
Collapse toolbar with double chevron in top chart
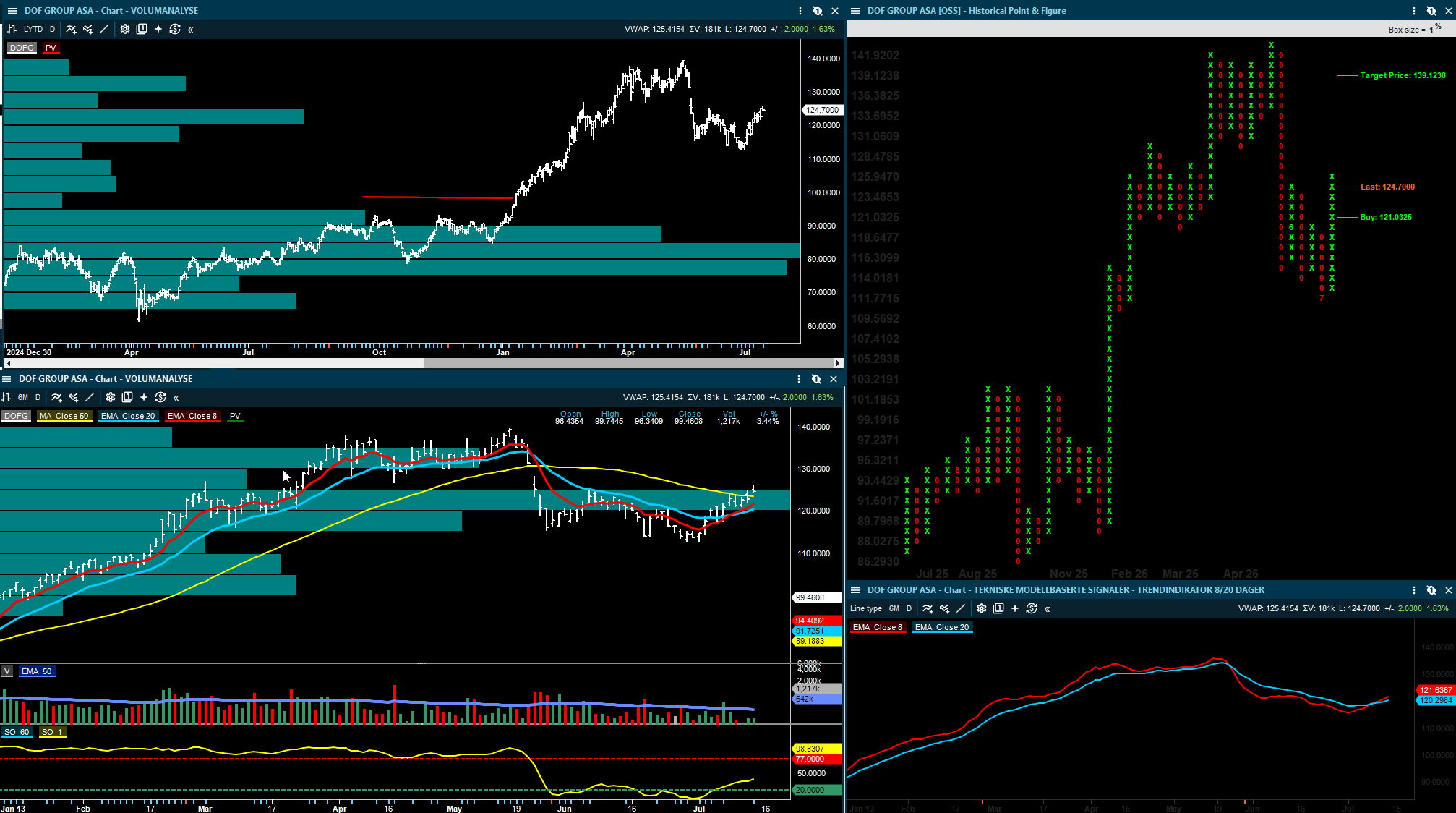[x=191, y=30]
